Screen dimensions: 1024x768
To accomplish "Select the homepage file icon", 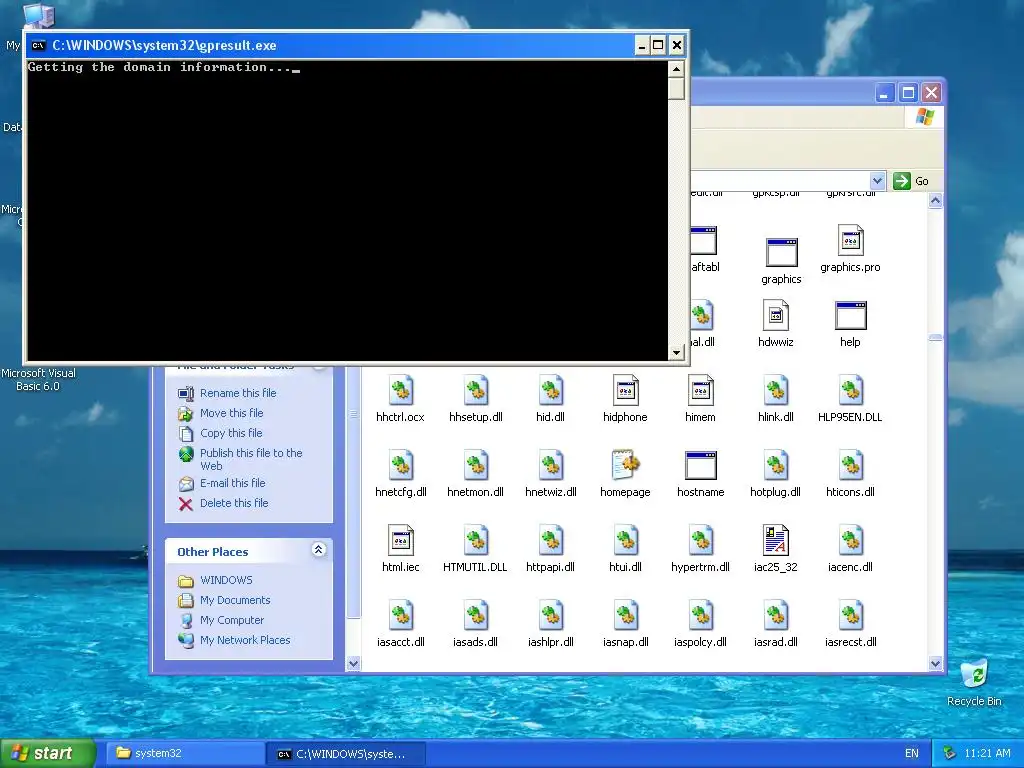I will [x=625, y=466].
